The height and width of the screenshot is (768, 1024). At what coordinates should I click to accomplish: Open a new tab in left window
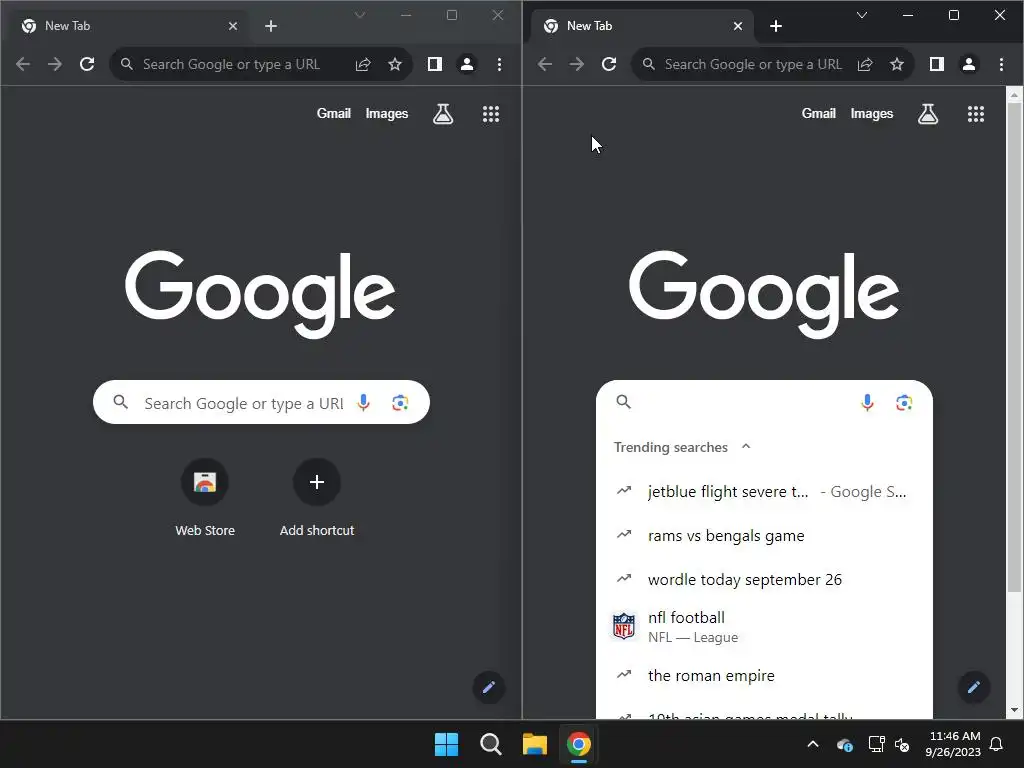tap(271, 26)
